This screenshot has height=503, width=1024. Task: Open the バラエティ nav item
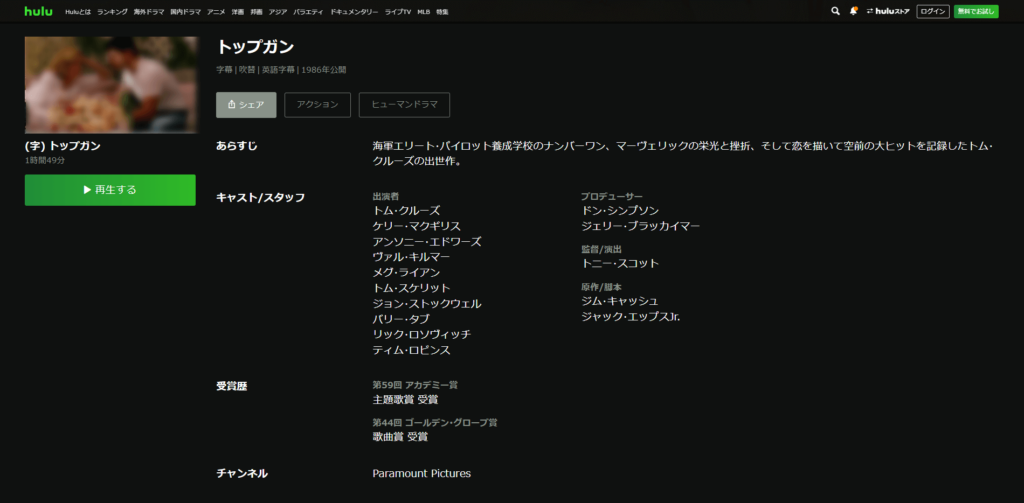coord(308,12)
